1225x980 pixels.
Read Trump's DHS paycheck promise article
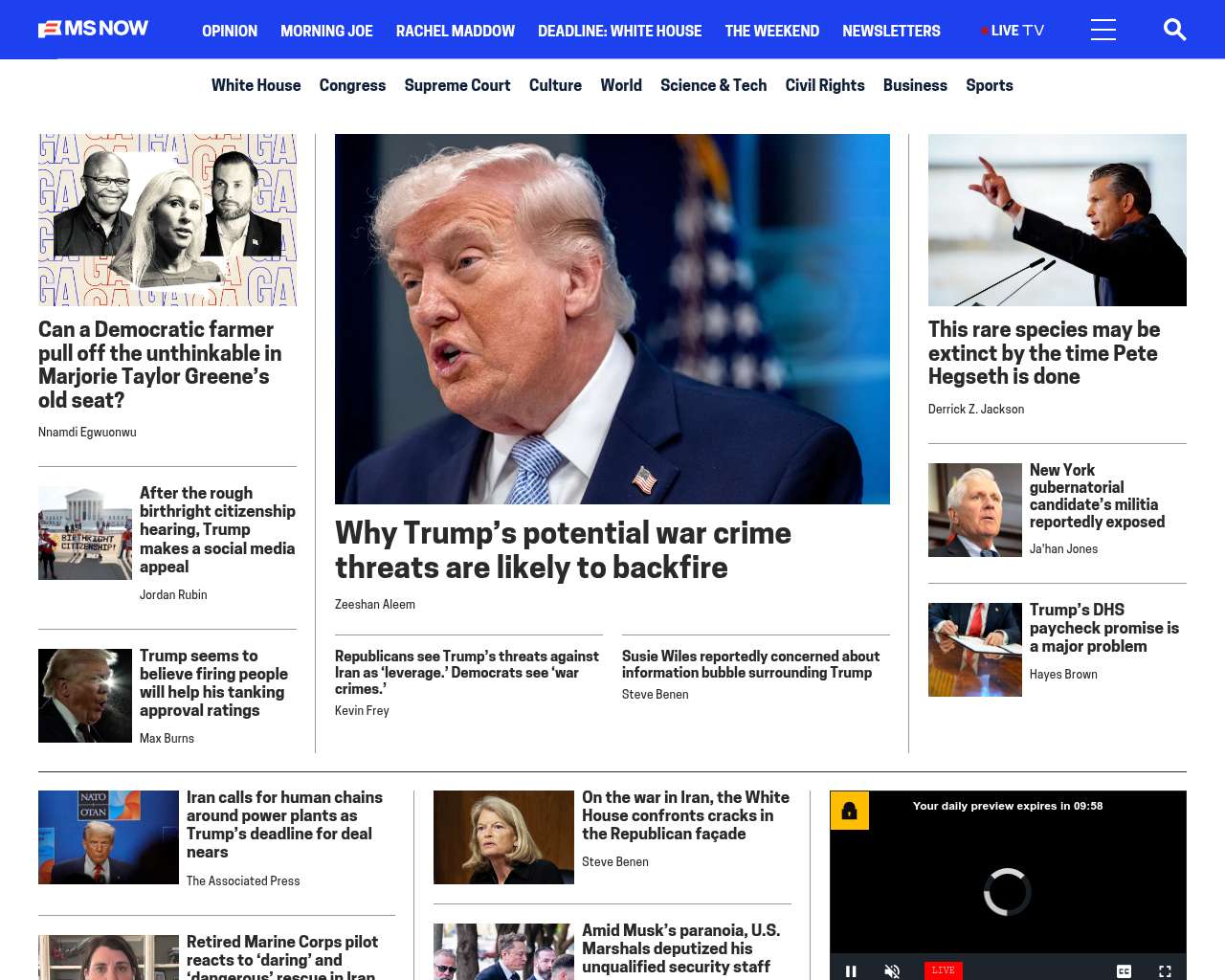1104,628
